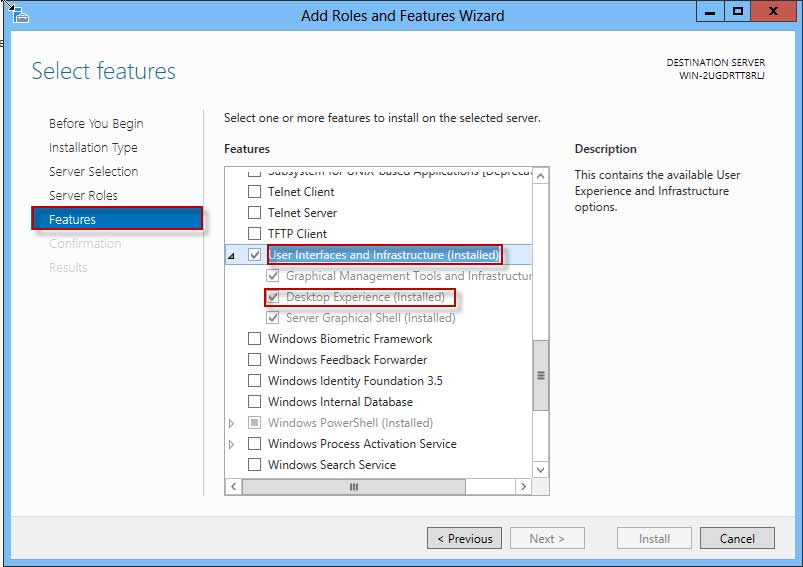Click the Next button
Viewport: 803px width, 567px height.
547,538
